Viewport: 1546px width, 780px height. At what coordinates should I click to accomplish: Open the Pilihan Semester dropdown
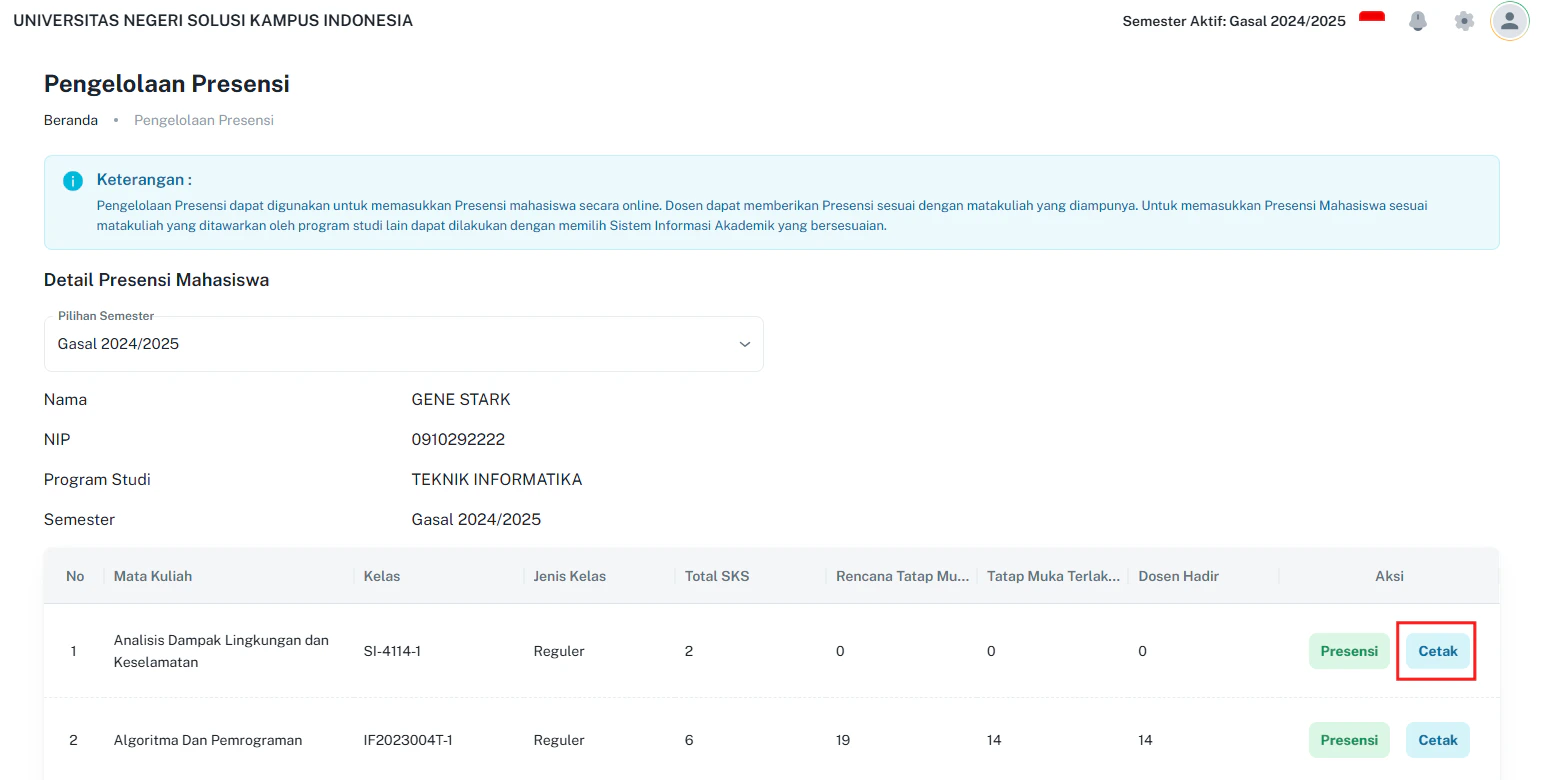[x=404, y=344]
